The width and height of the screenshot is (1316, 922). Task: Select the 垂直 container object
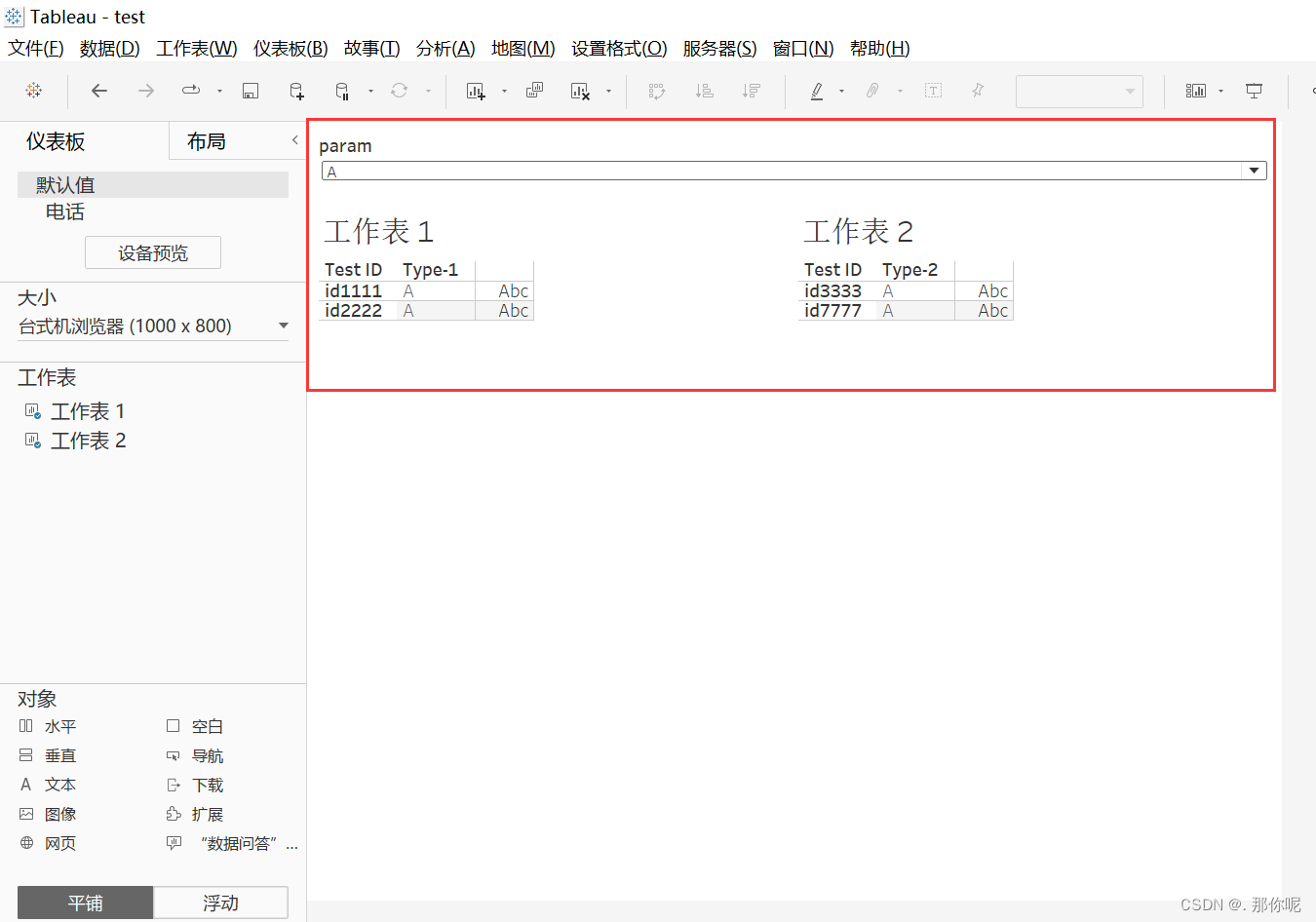[48, 755]
